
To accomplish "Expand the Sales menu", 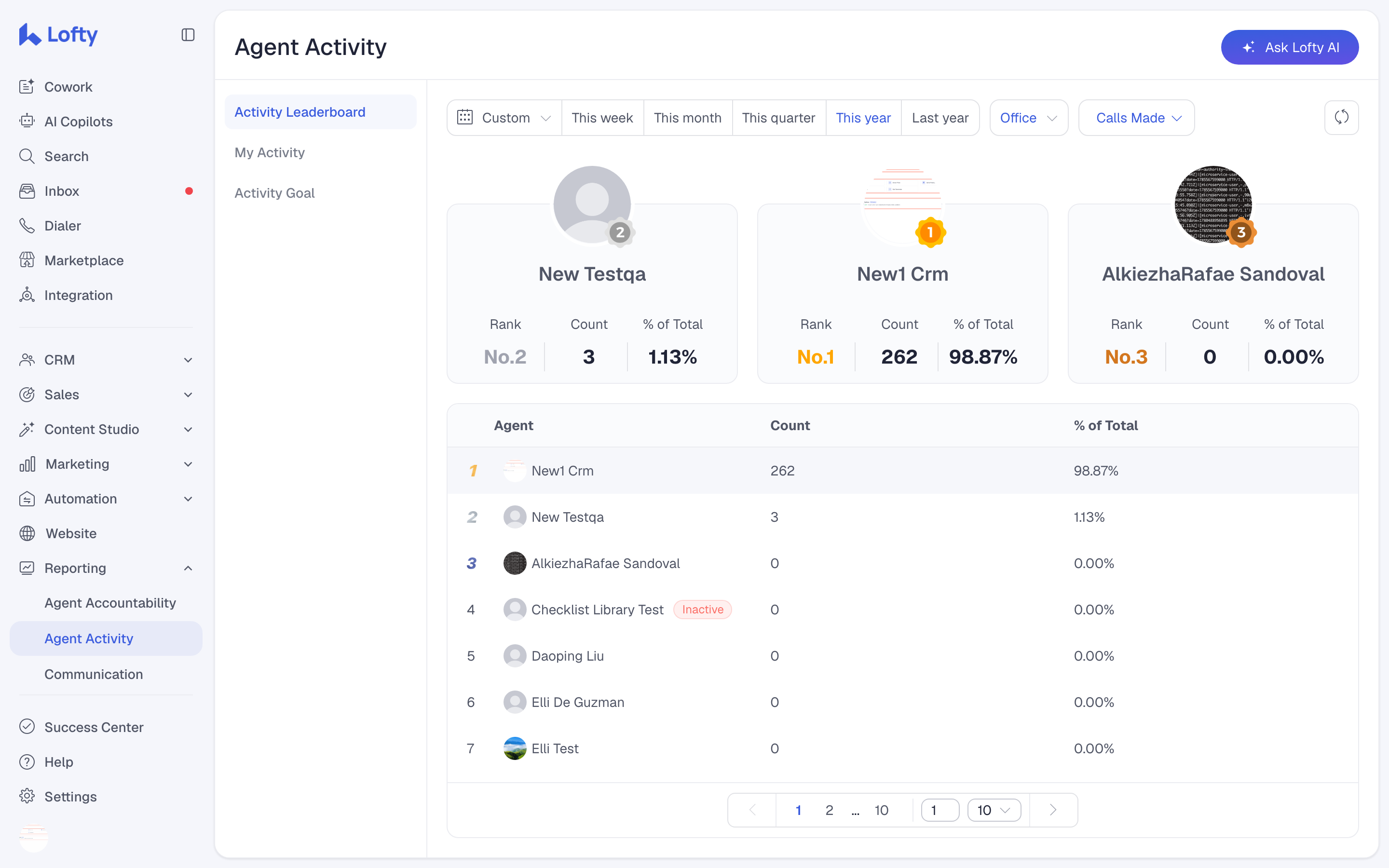I will (x=106, y=394).
